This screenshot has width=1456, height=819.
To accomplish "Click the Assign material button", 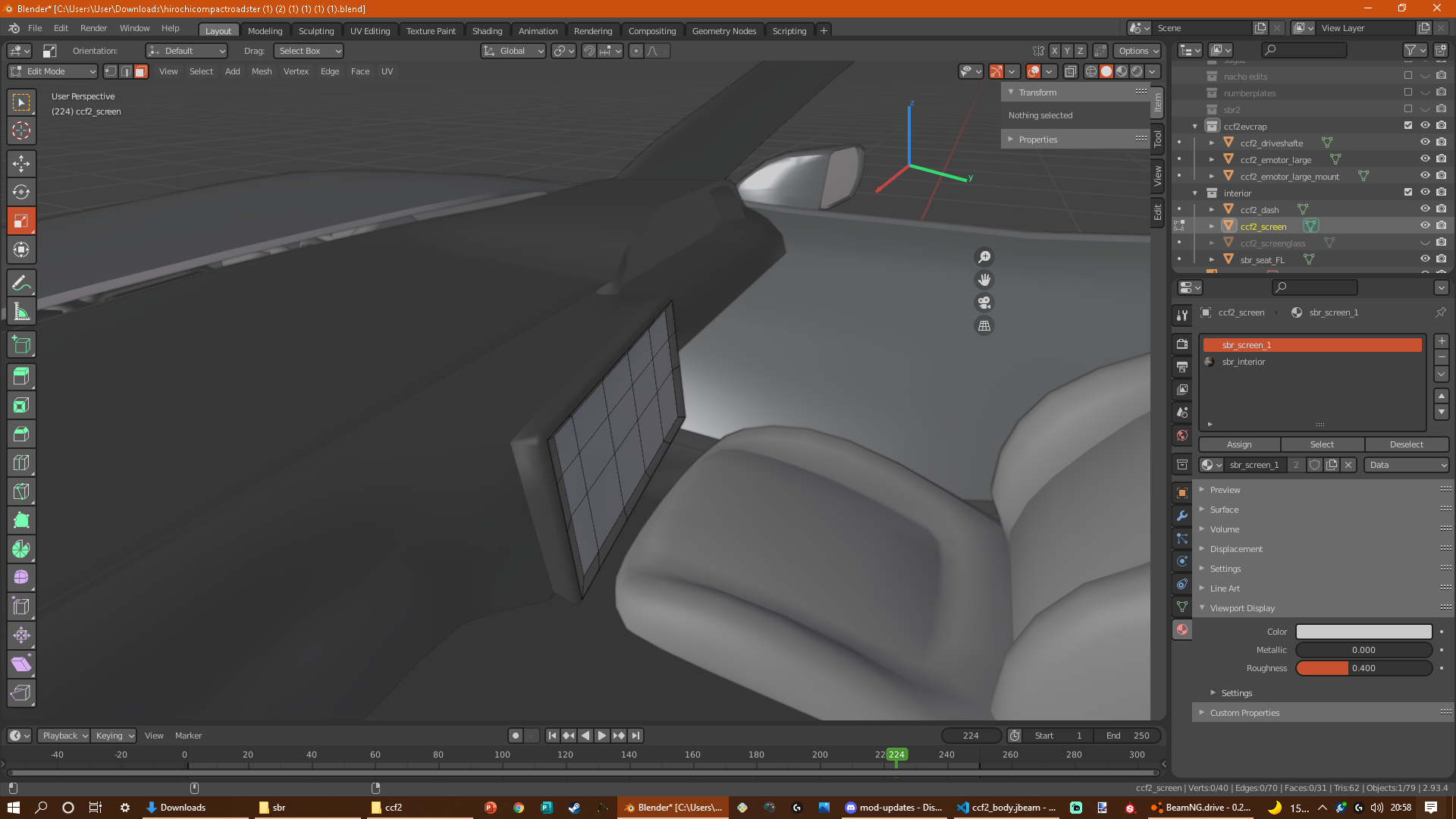I will click(1239, 444).
